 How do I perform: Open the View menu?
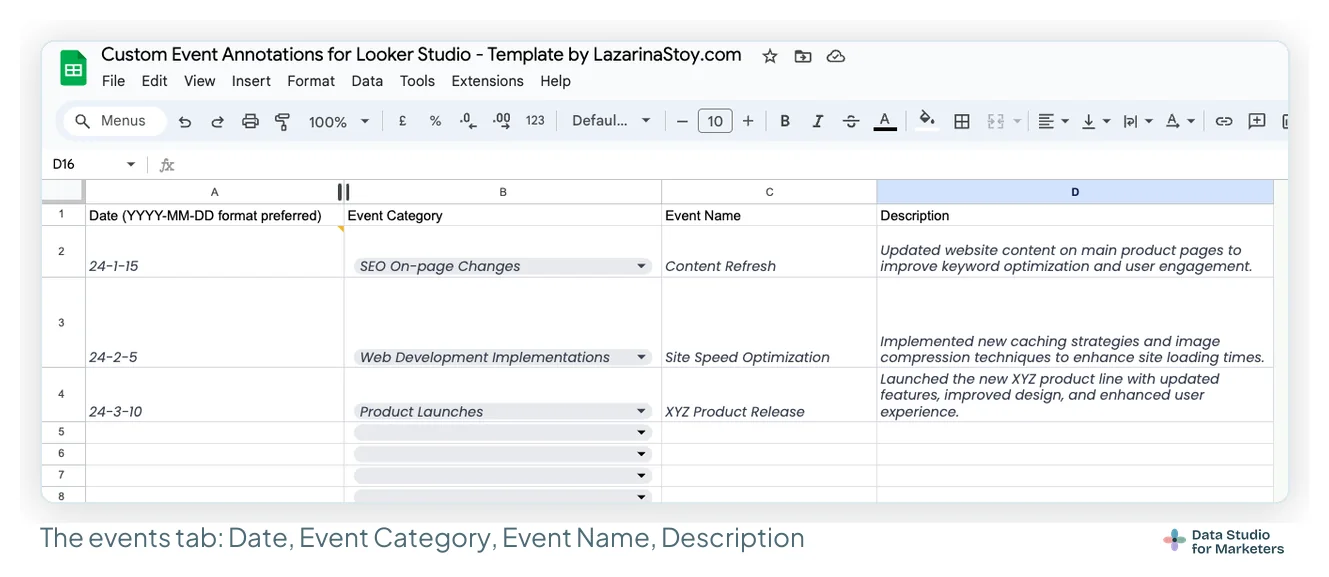click(x=199, y=81)
